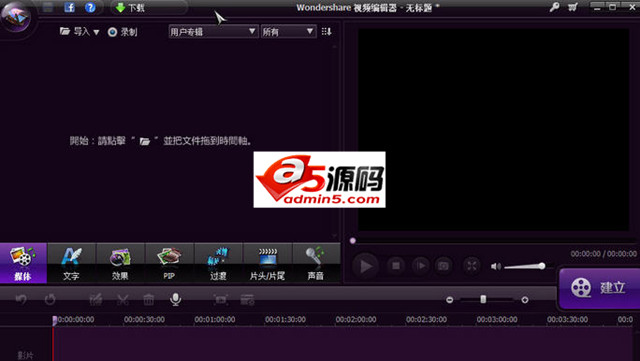Expand the 用户专辑 album dropdown
The image size is (640, 361).
213,31
